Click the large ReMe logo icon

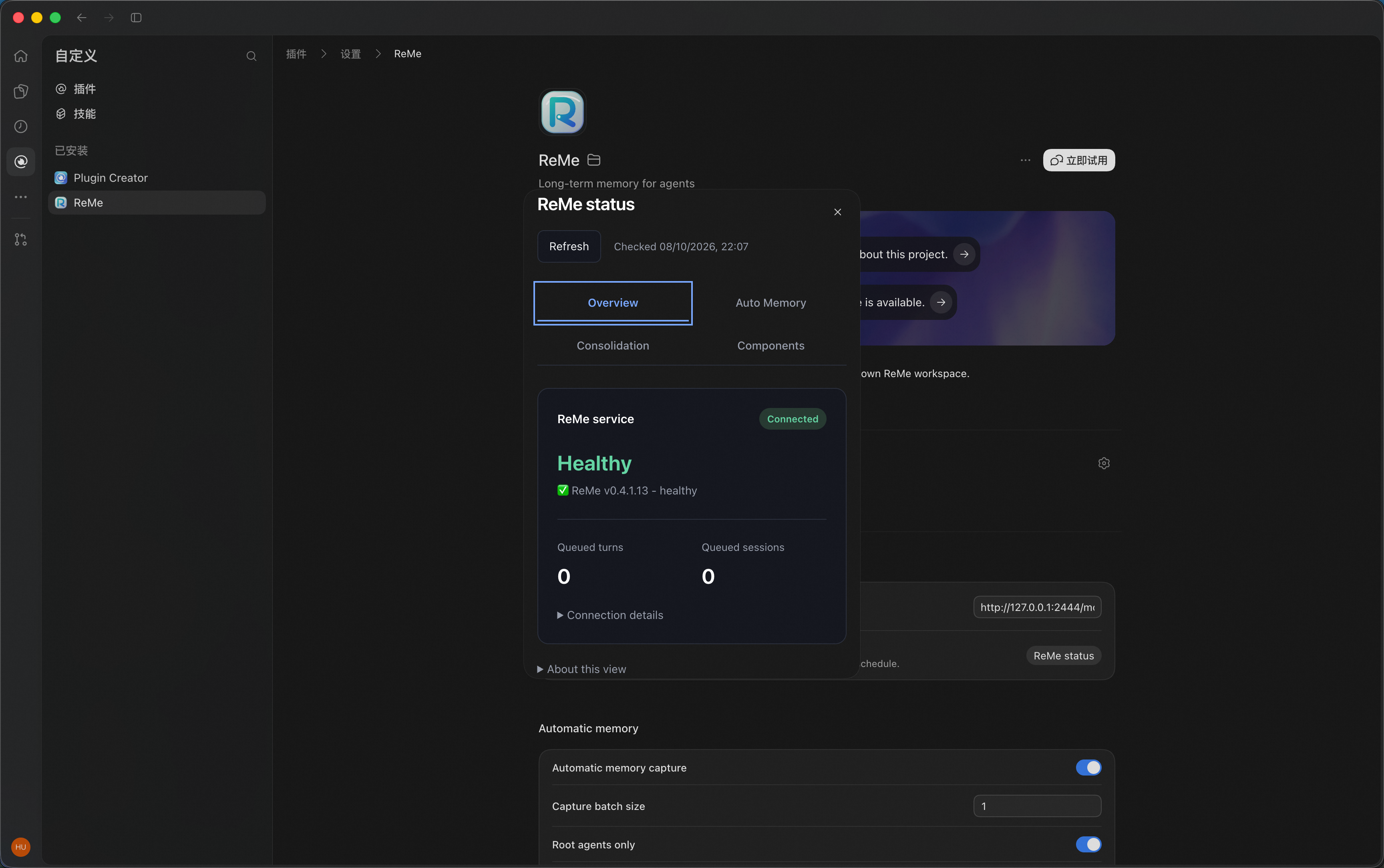point(562,112)
